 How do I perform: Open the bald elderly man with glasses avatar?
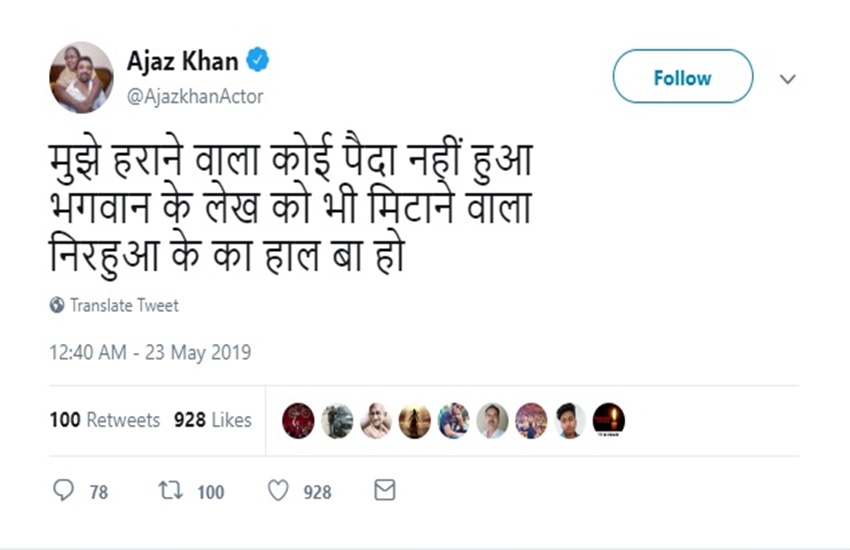pos(376,420)
